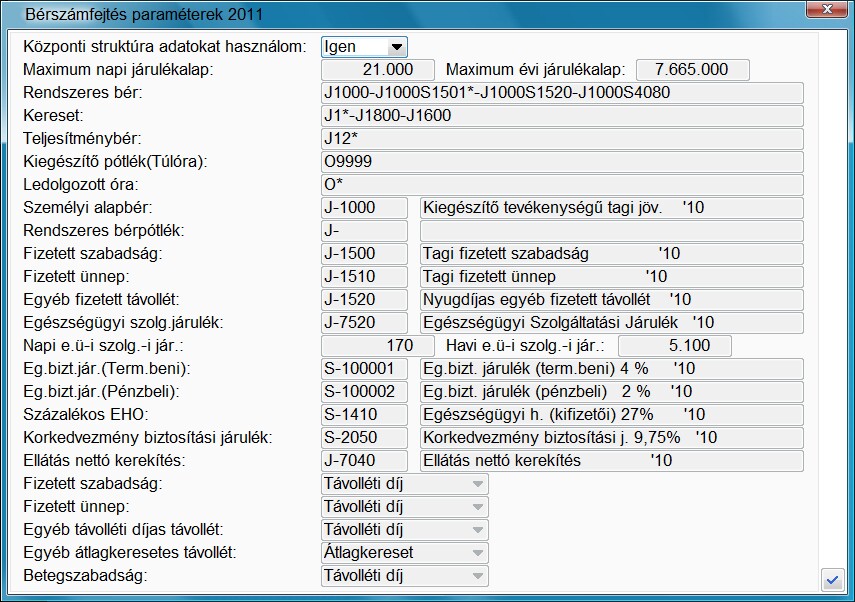Click Eg.bizt. járulék (term.beni) 4 % description
The width and height of the screenshot is (855, 602).
[x=612, y=369]
